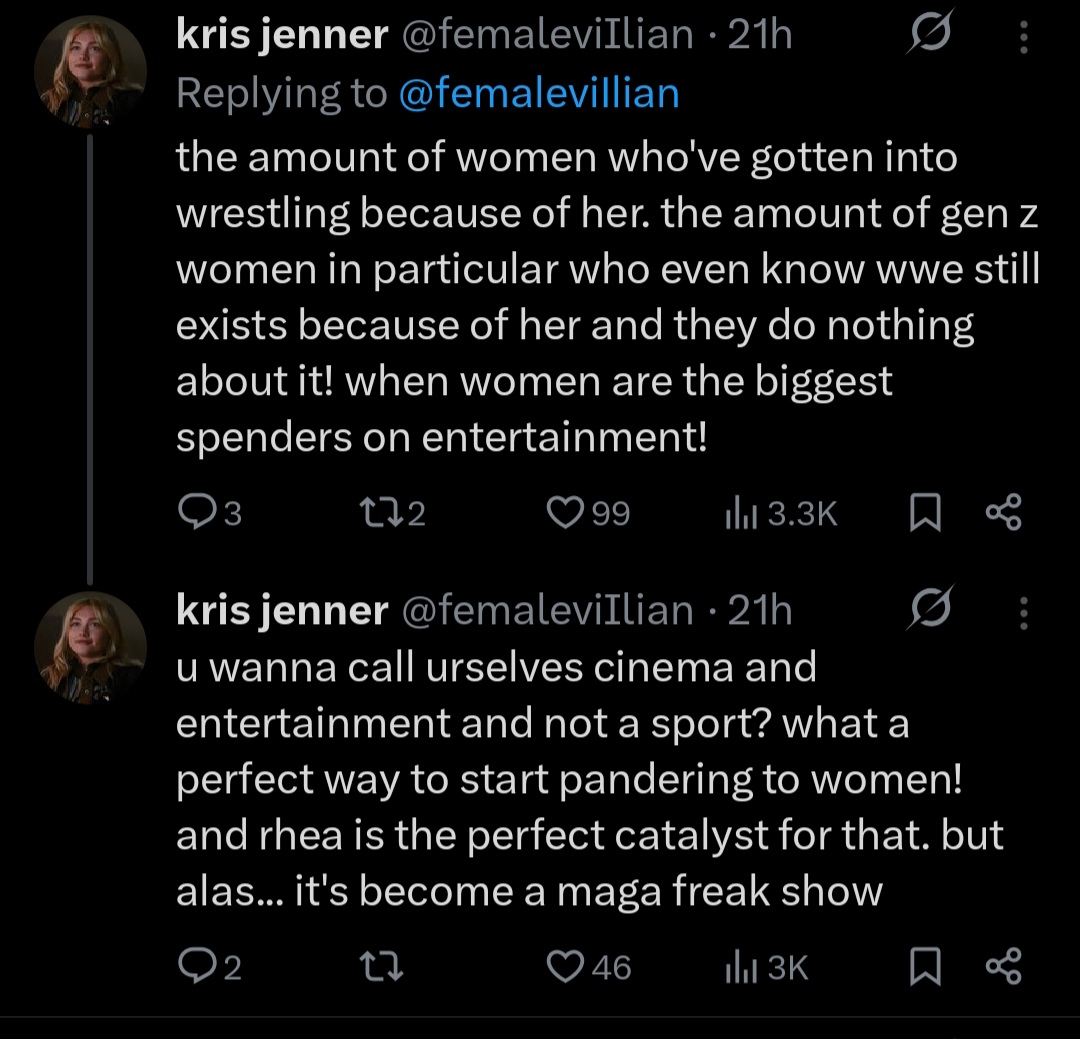
Task: Repost the first tweet with 2 reposts
Action: point(377,513)
